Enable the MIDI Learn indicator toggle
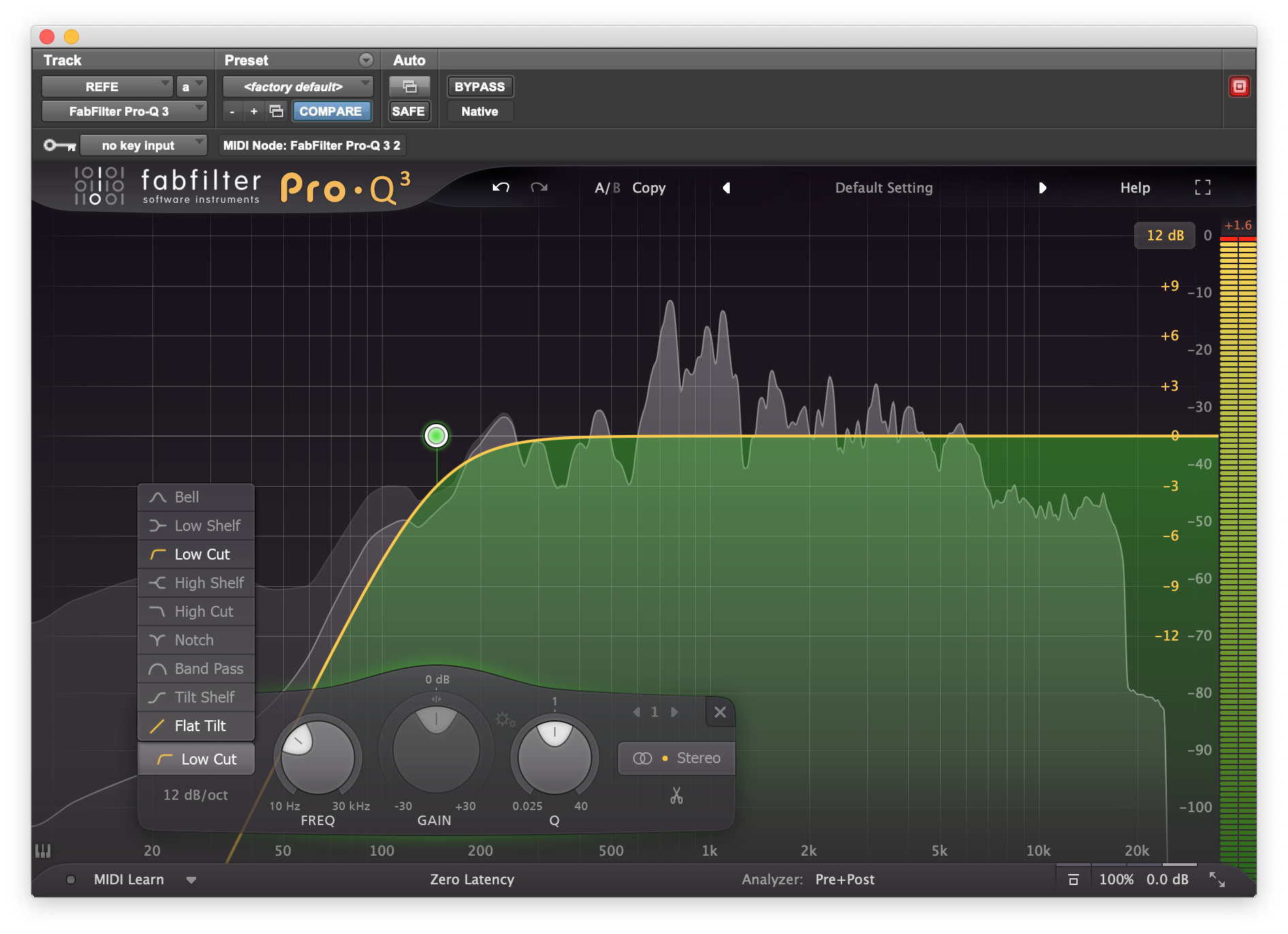Viewport: 1288px width, 934px height. pyautogui.click(x=70, y=880)
